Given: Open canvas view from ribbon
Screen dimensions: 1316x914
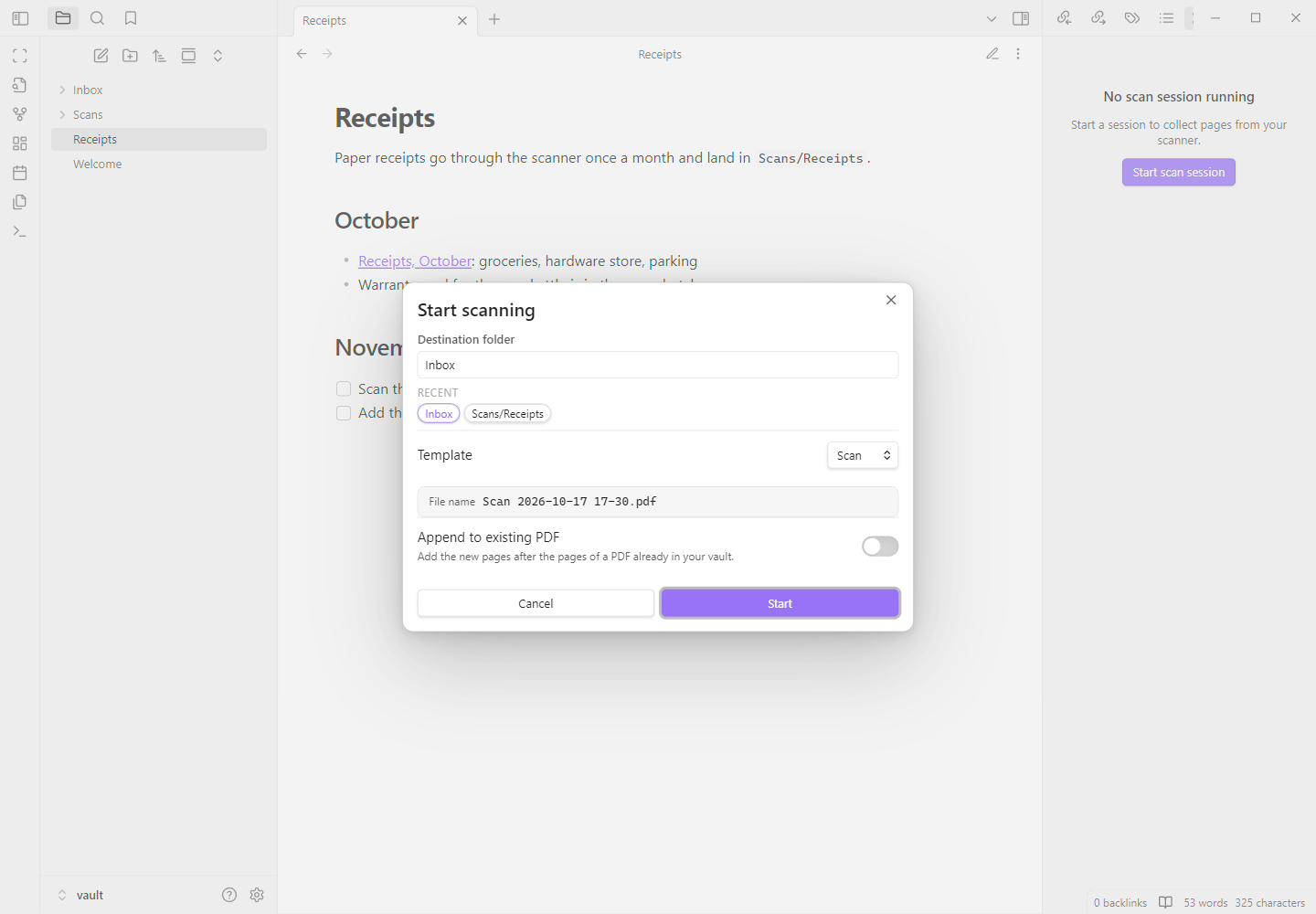Looking at the screenshot, I should click(20, 143).
